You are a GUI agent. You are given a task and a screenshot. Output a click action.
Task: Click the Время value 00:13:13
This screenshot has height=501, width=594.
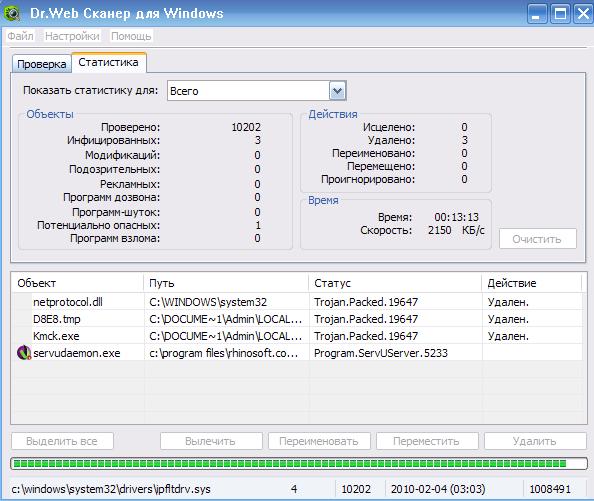[456, 217]
